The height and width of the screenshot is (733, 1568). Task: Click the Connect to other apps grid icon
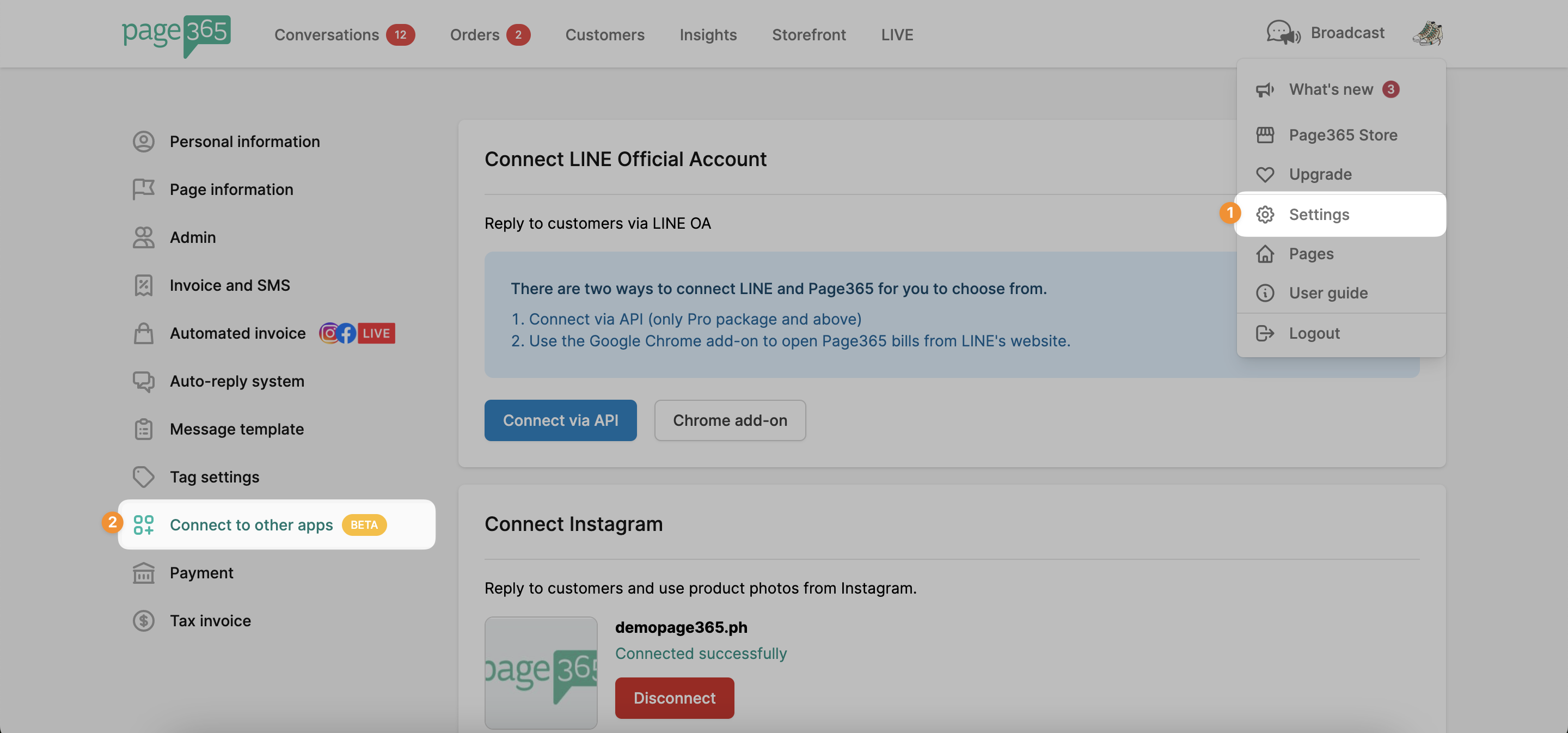click(x=144, y=525)
